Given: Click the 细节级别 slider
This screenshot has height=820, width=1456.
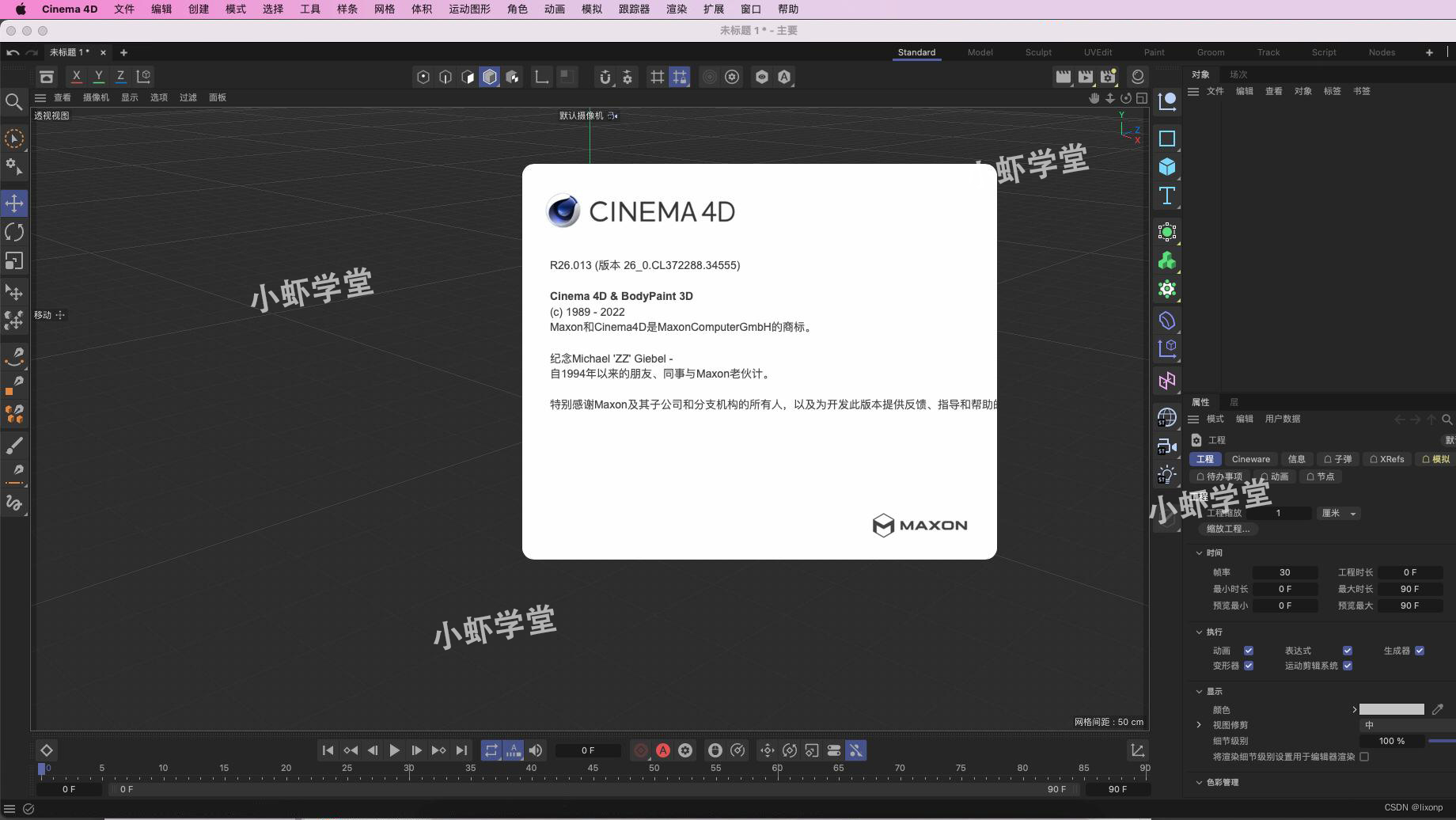Looking at the screenshot, I should coord(1441,741).
